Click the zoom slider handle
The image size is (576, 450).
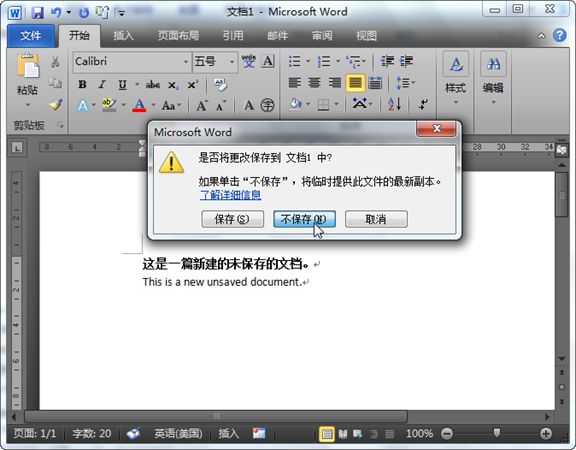click(497, 433)
